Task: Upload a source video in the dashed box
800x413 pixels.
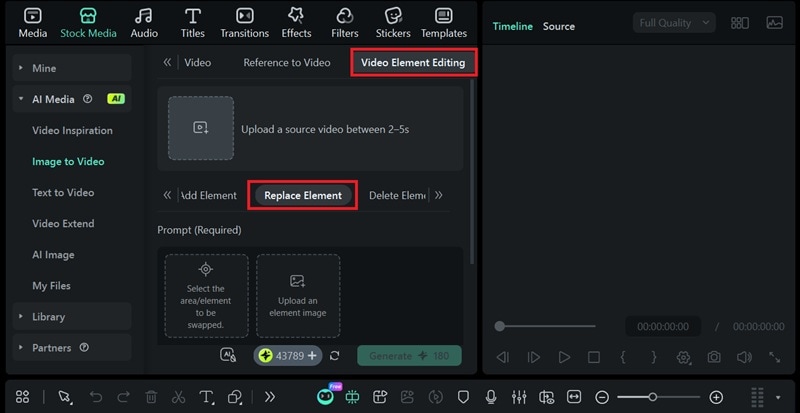Action: pos(201,128)
